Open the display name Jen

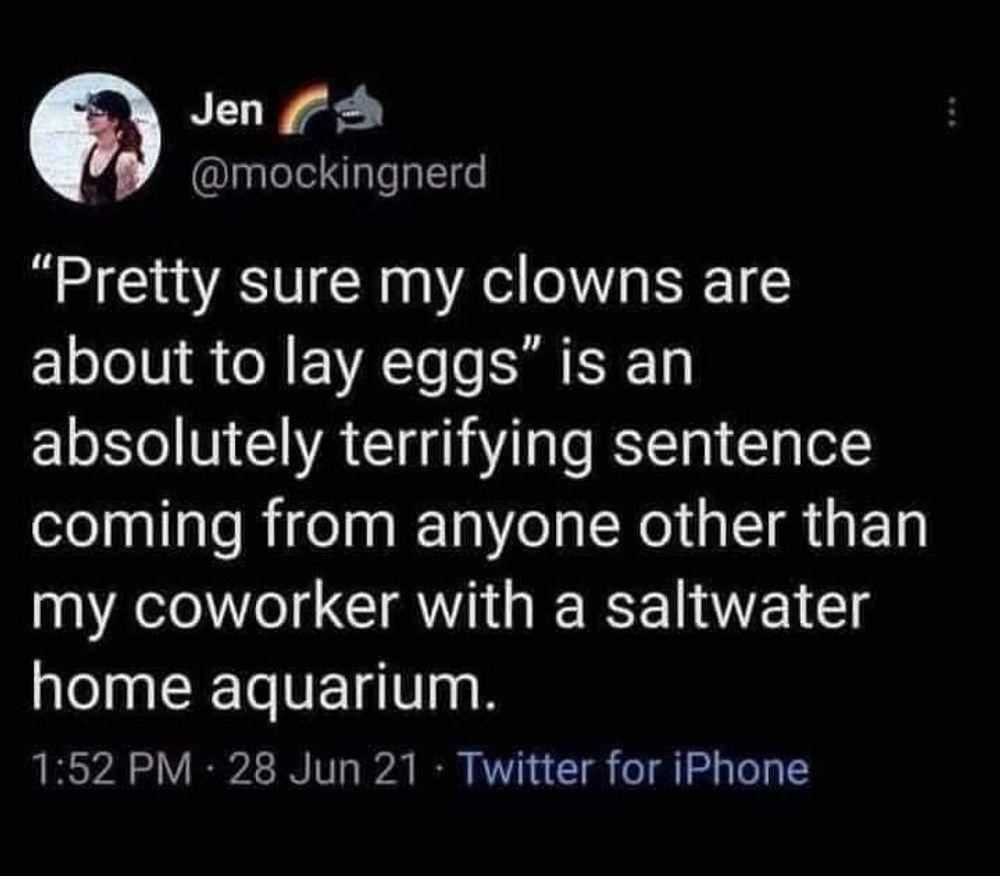click(229, 113)
